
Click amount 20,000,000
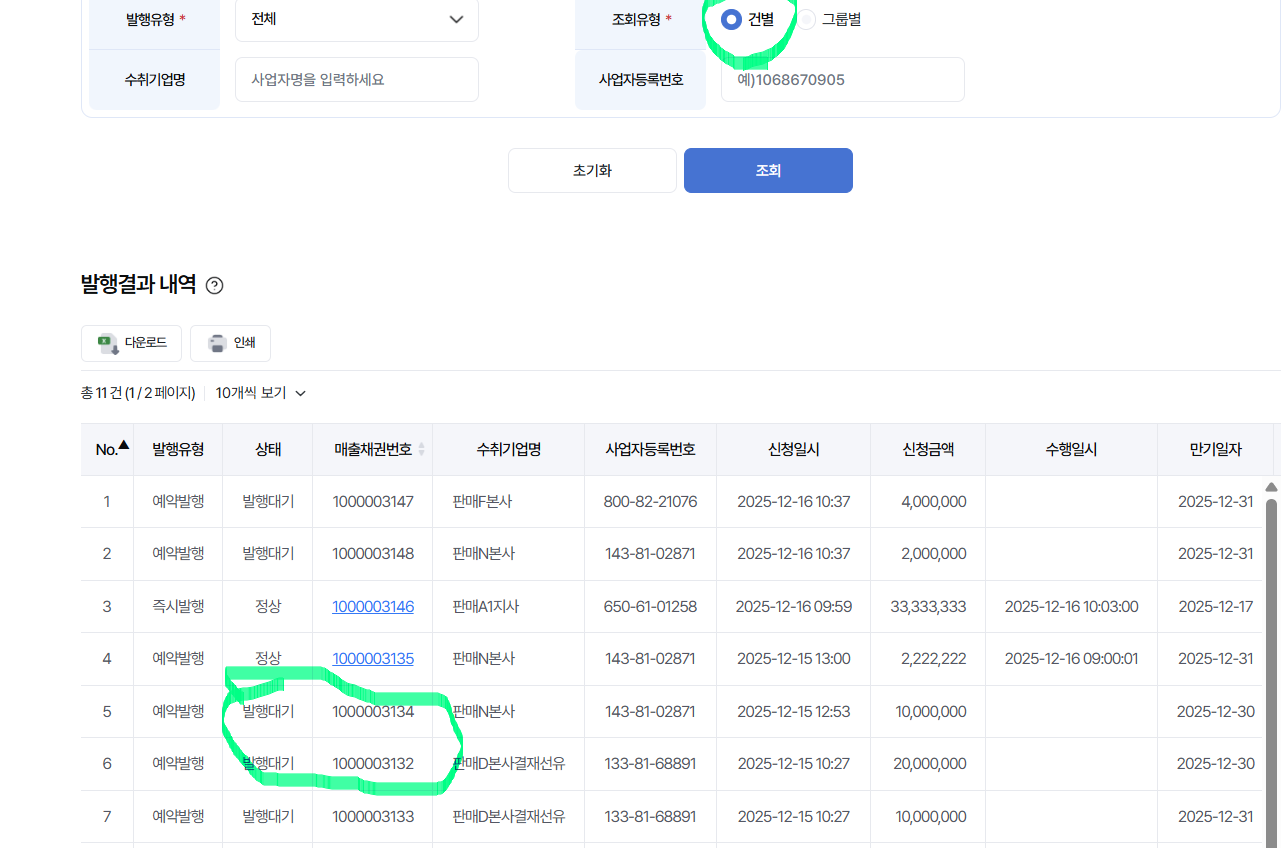pyautogui.click(x=929, y=763)
